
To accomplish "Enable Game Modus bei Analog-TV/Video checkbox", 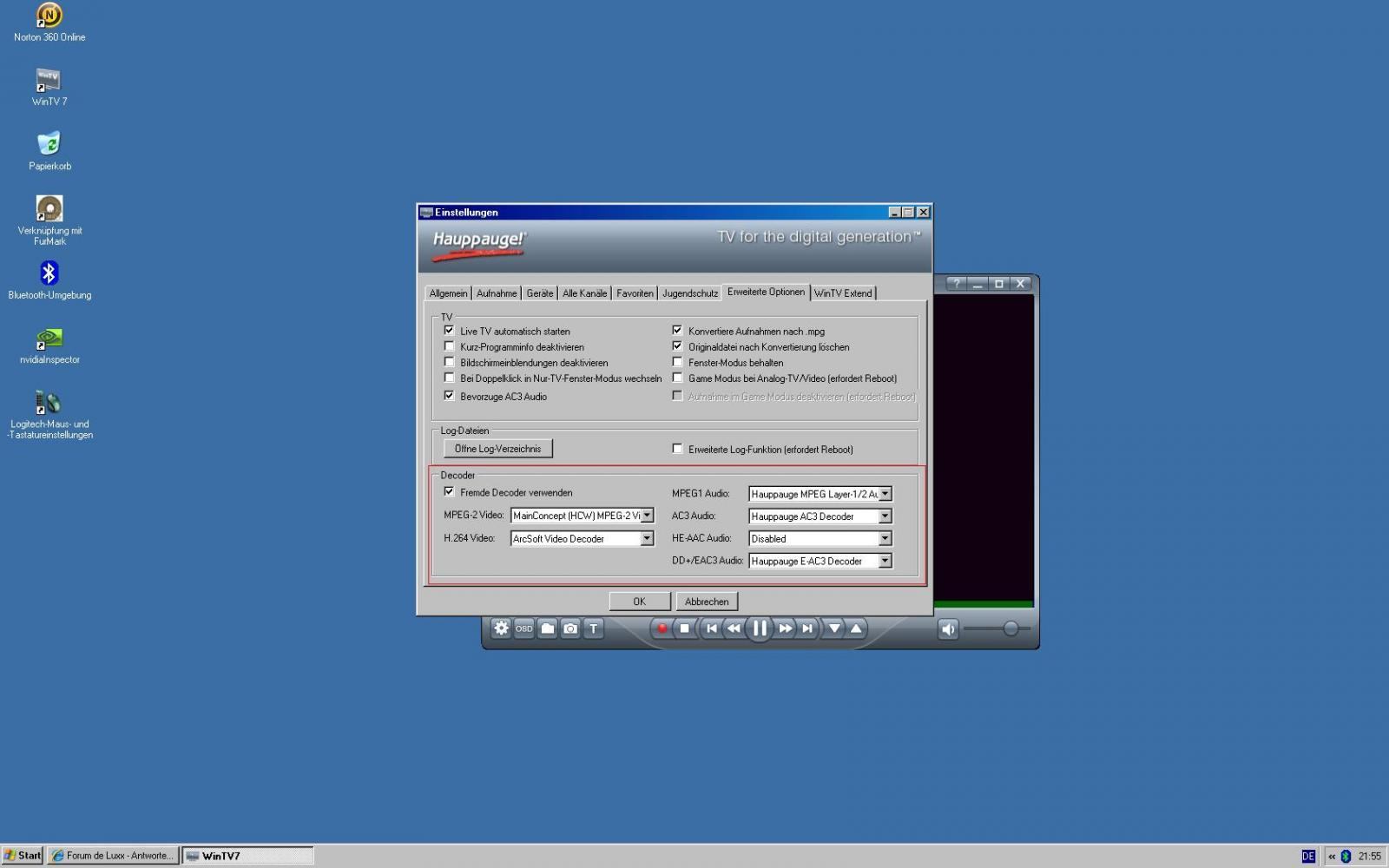I will click(677, 378).
